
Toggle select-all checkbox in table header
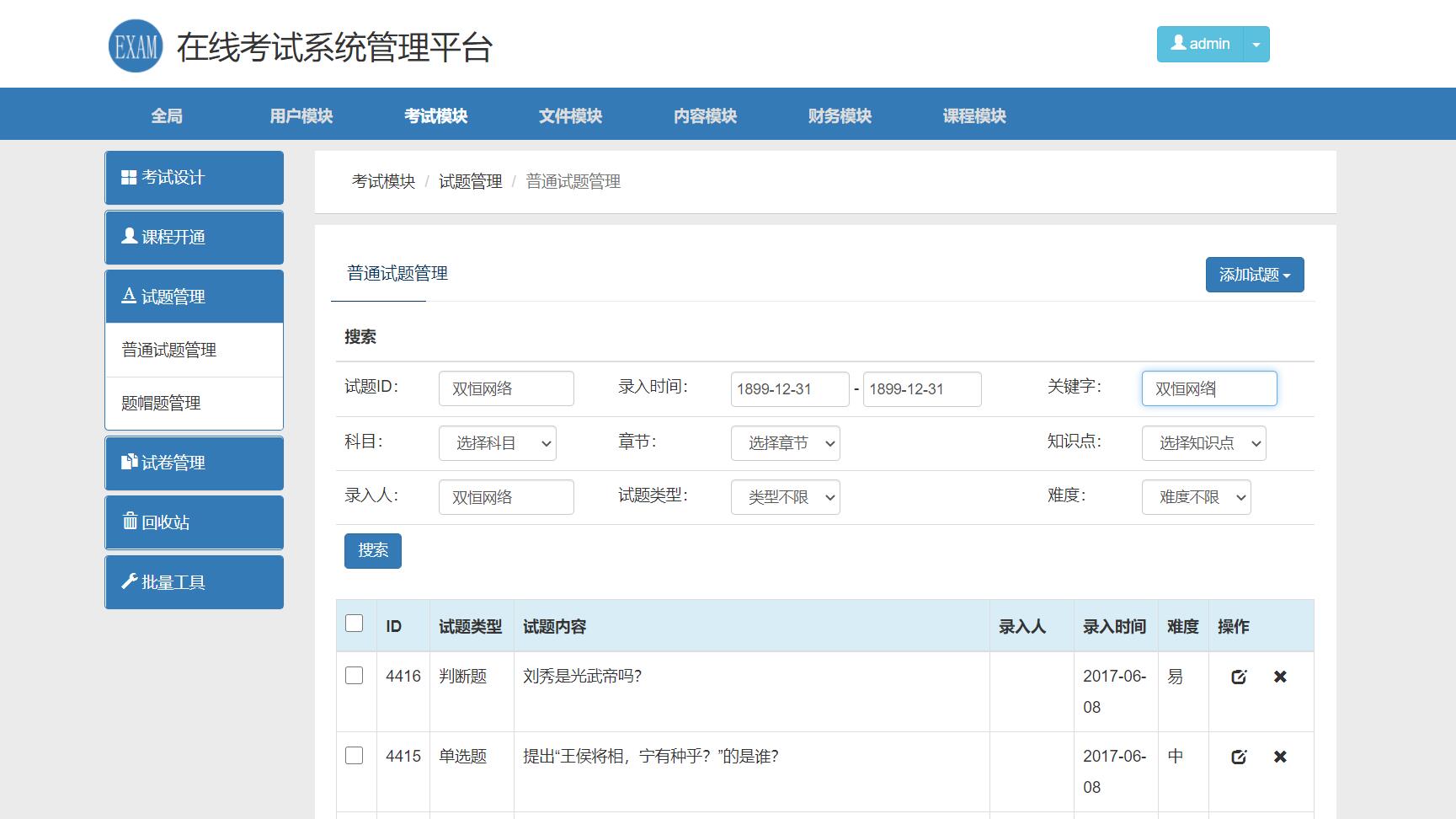355,624
